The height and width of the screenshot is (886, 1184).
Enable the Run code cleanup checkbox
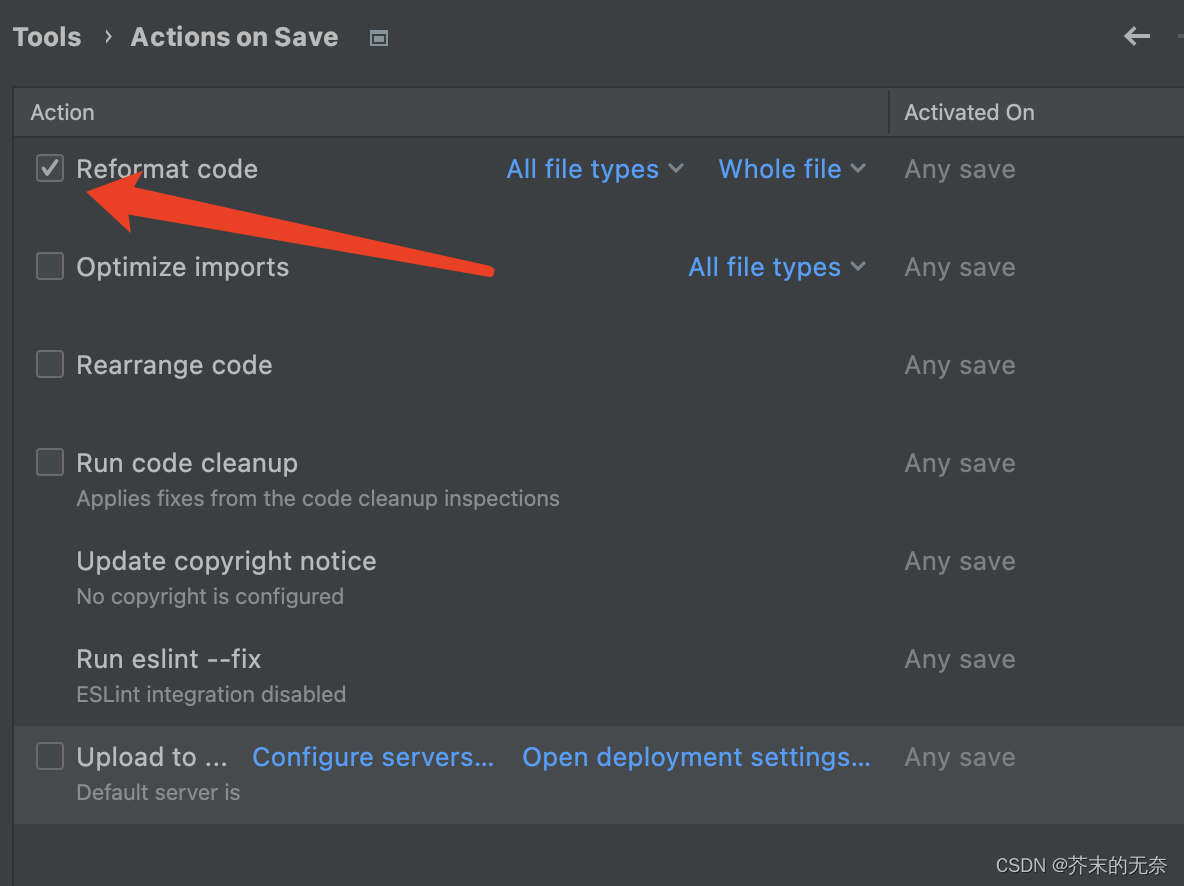[50, 462]
